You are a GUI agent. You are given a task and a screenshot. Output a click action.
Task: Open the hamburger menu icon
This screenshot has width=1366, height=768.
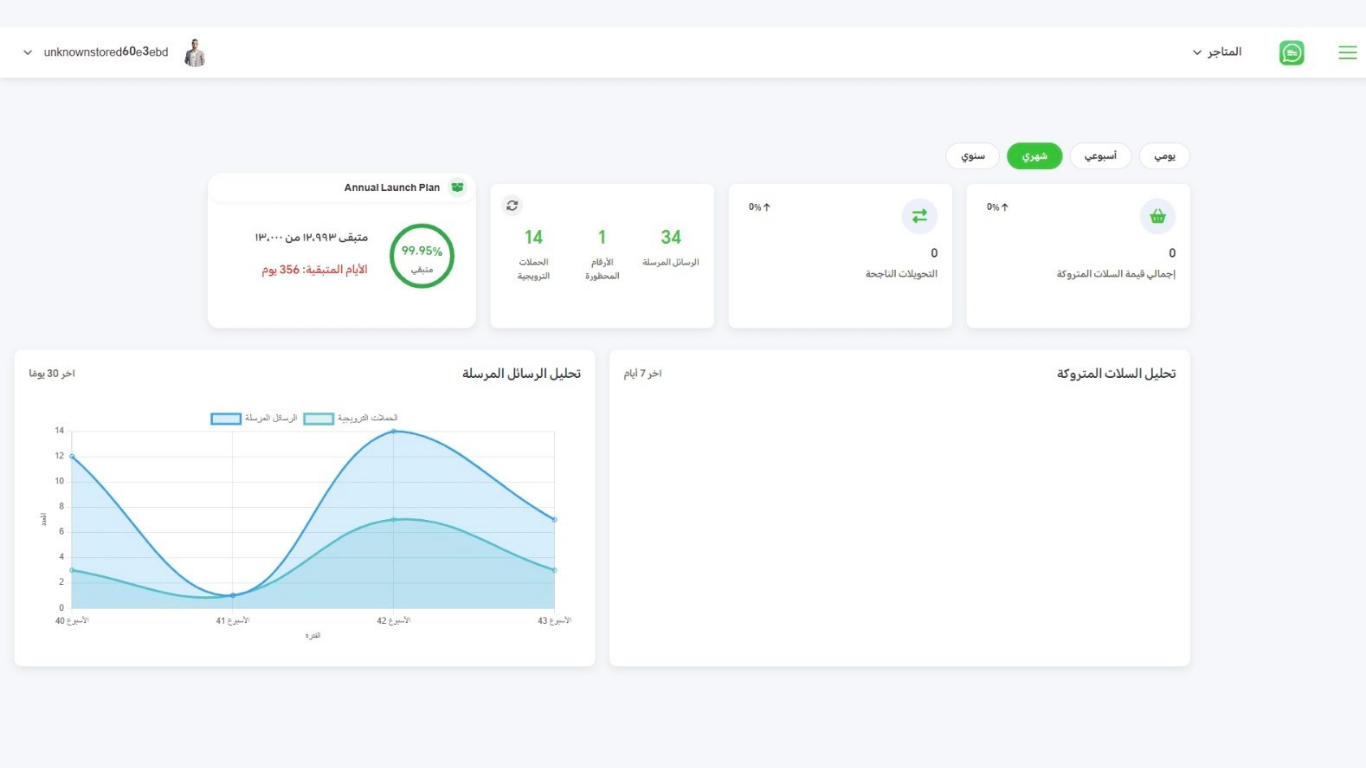tap(1347, 53)
